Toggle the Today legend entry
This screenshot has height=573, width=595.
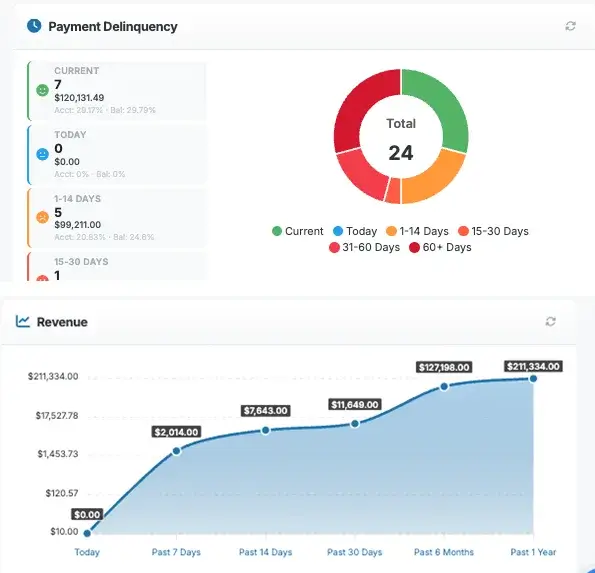point(355,231)
